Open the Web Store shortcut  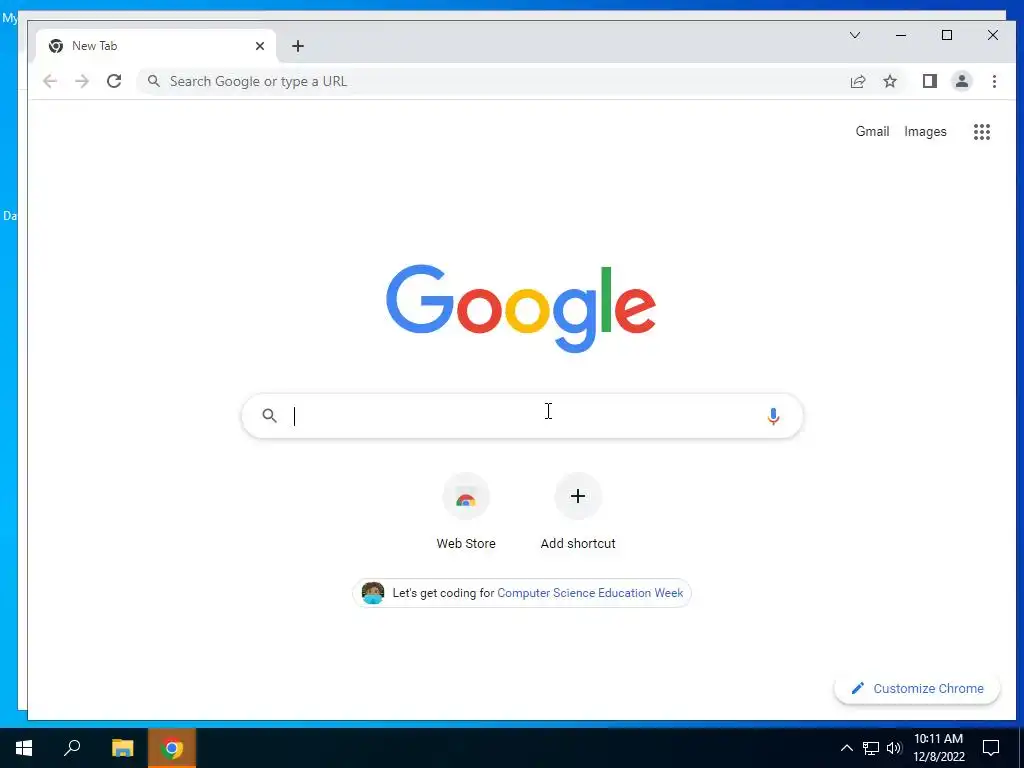[466, 513]
